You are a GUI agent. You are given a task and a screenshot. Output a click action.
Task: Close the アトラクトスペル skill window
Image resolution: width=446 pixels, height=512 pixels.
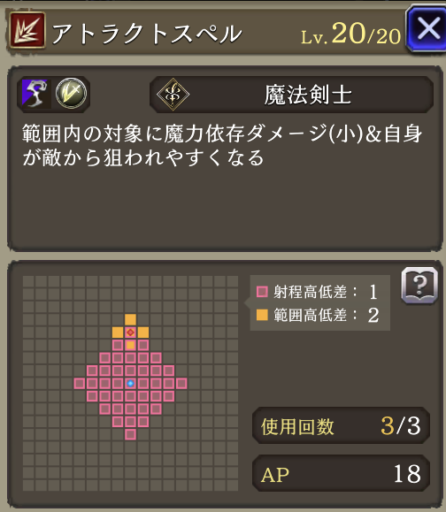(x=428, y=29)
